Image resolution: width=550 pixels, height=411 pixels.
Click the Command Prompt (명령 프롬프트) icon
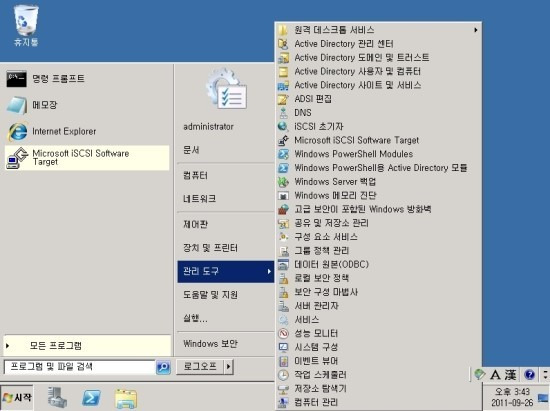[x=16, y=79]
